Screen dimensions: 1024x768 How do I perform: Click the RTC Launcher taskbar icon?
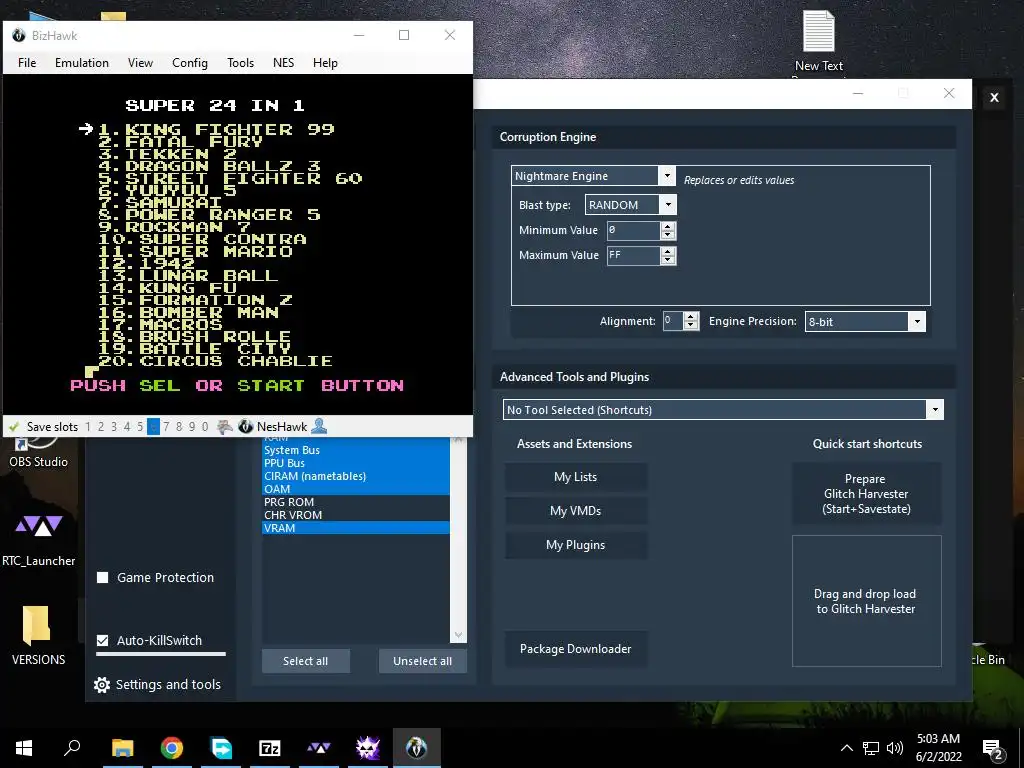point(319,748)
